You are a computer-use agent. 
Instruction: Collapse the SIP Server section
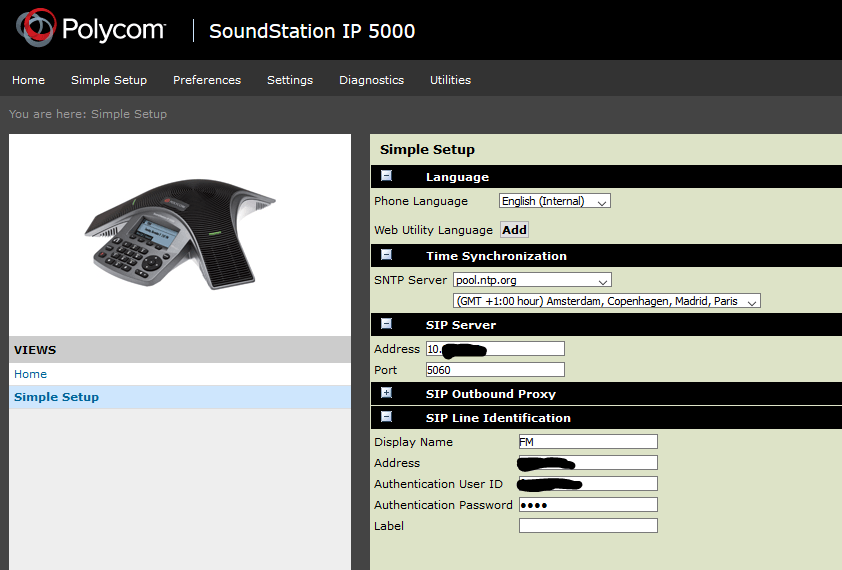[x=386, y=323]
